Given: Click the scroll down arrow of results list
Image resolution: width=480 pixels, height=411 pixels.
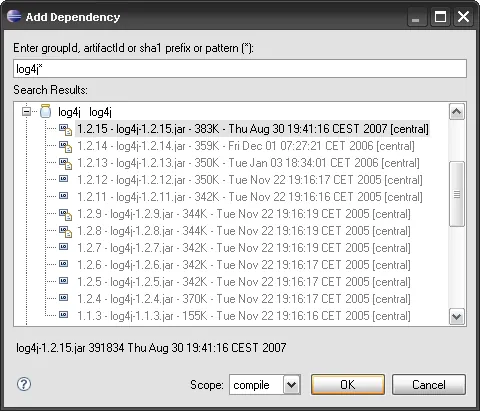Looking at the screenshot, I should point(456,316).
